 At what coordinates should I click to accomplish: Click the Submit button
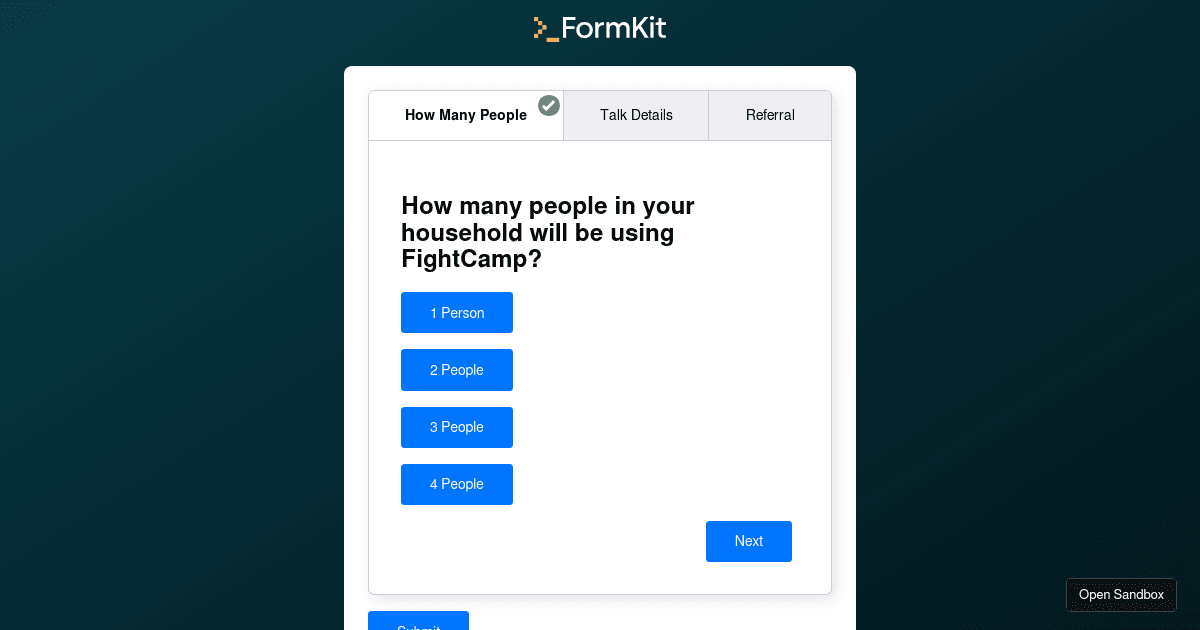click(x=418, y=624)
